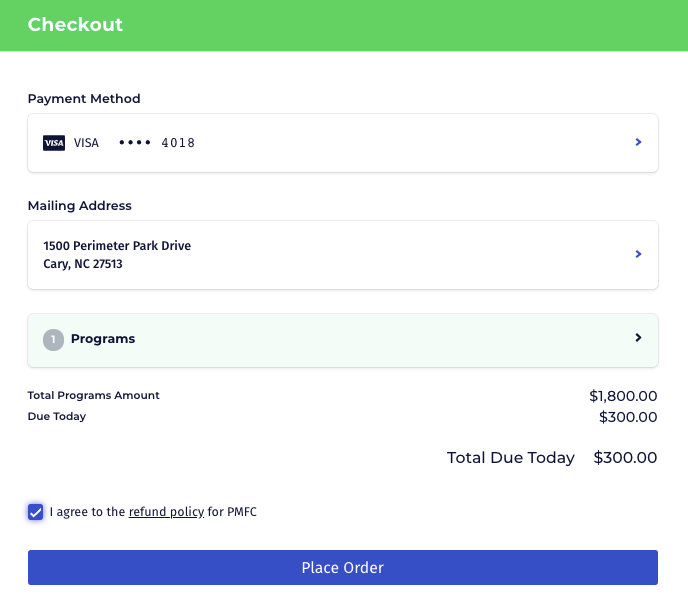Open the refund policy link
This screenshot has height=607, width=688.
coord(166,512)
